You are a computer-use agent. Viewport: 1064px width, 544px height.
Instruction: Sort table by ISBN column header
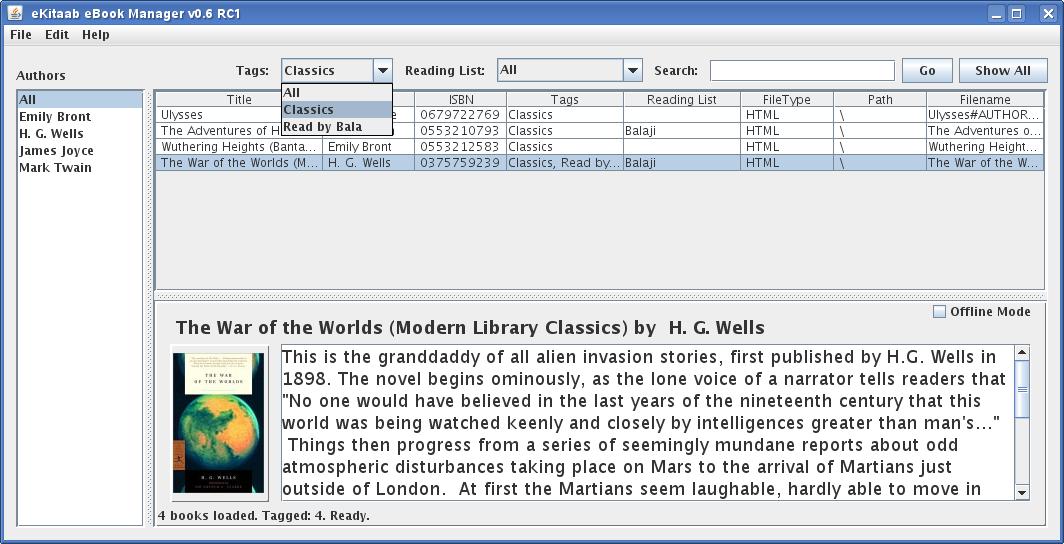point(461,100)
